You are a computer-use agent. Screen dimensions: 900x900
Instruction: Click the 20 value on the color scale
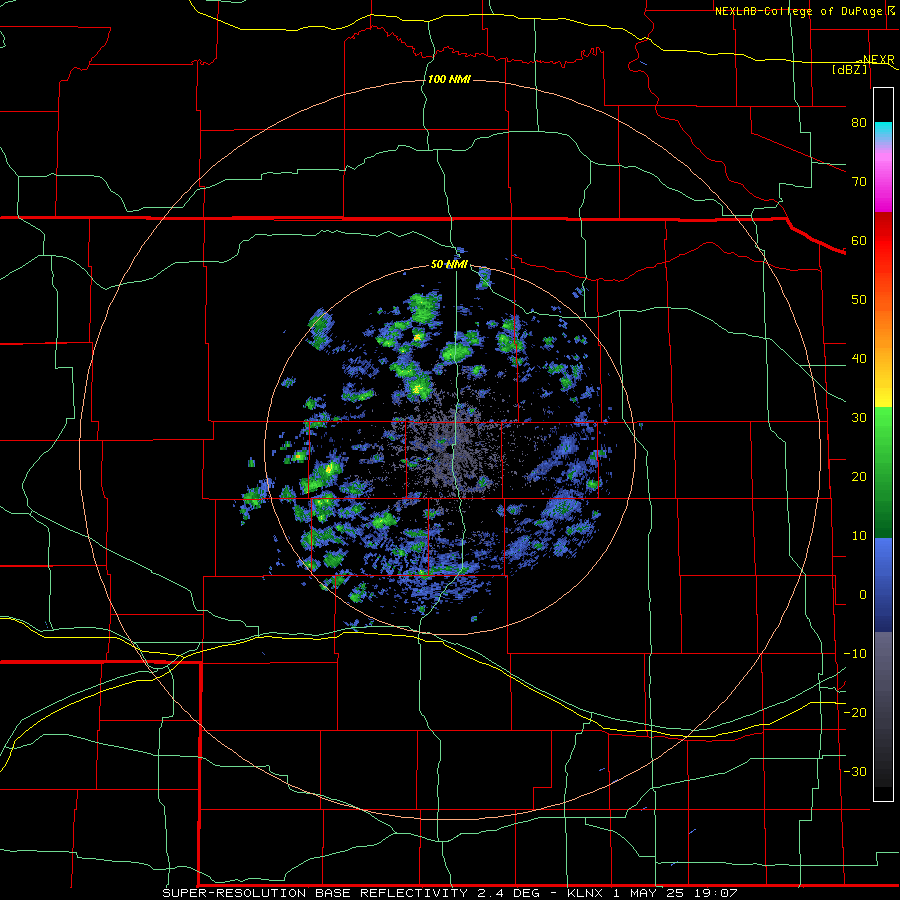(x=859, y=477)
